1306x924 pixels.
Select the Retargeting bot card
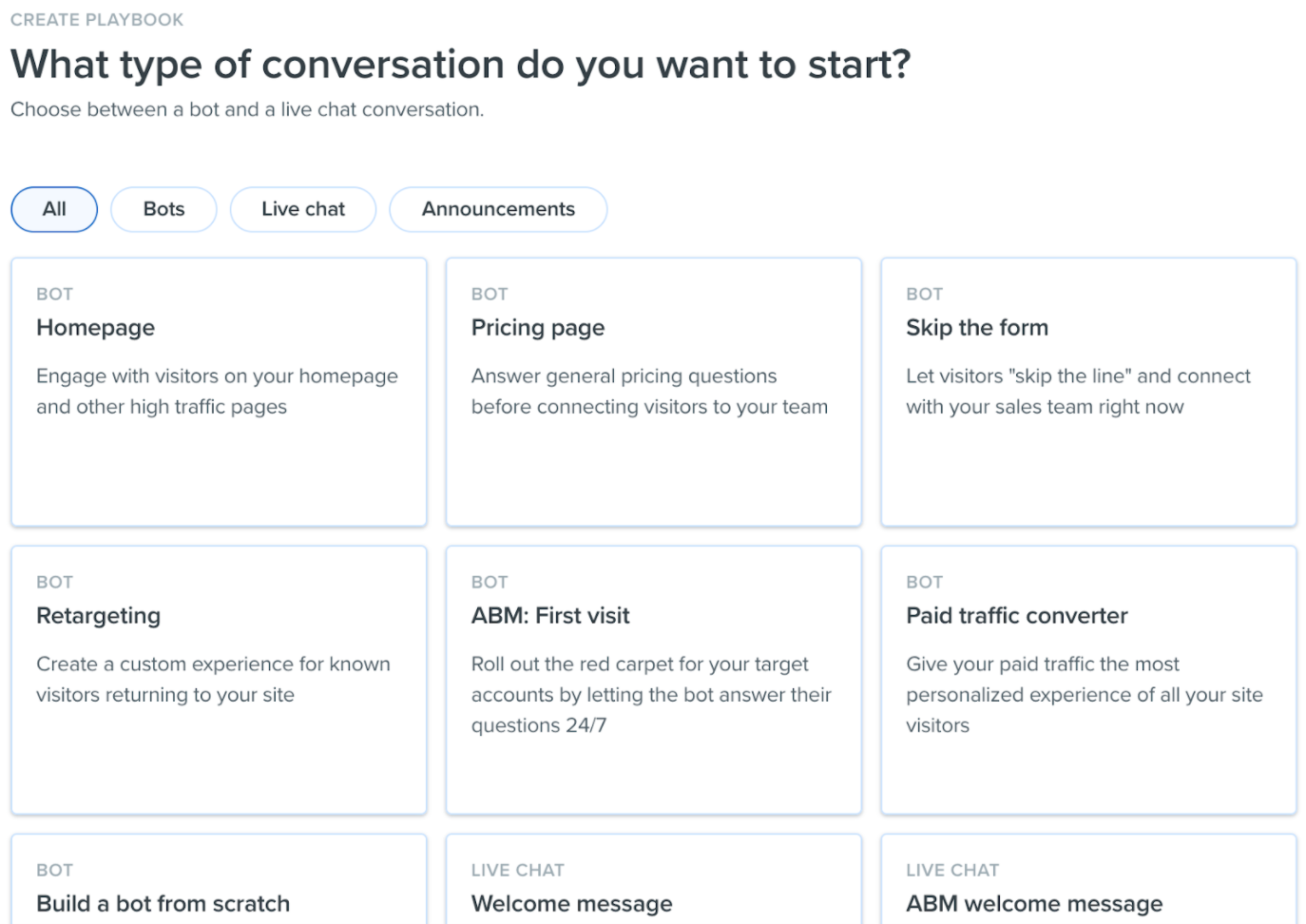(219, 680)
